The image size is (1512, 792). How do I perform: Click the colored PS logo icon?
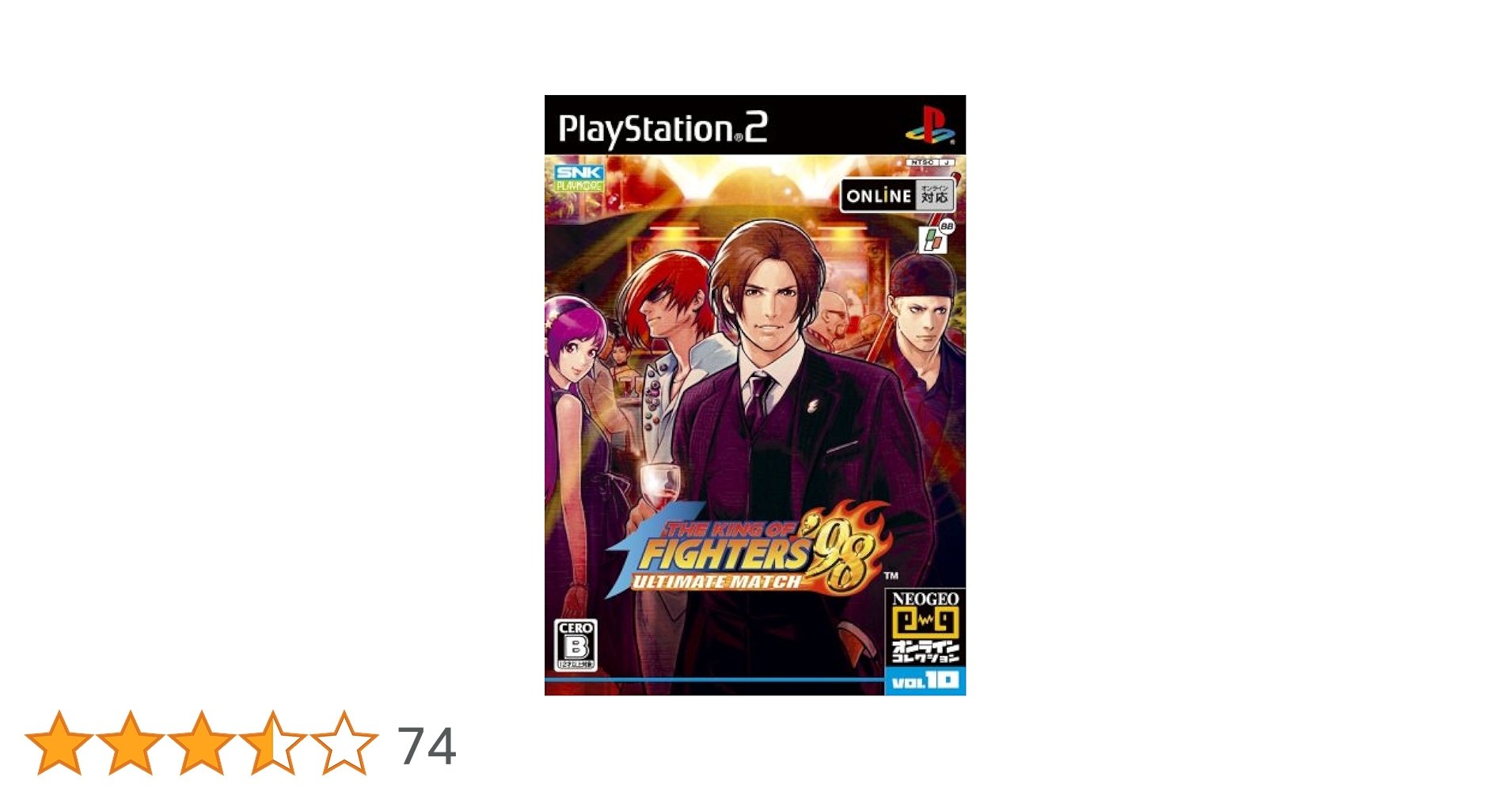929,125
